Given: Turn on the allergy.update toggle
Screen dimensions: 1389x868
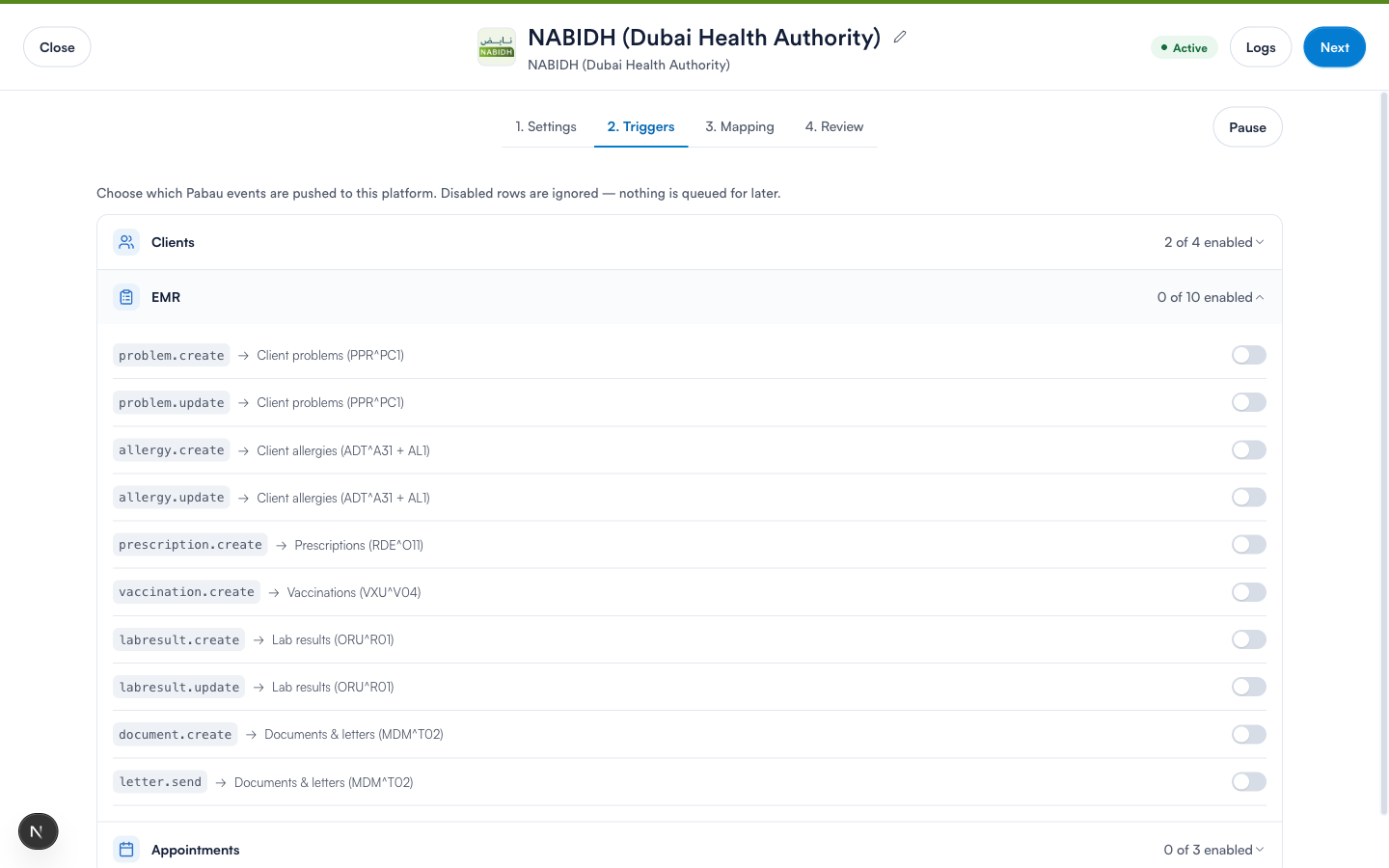Looking at the screenshot, I should coord(1249,497).
